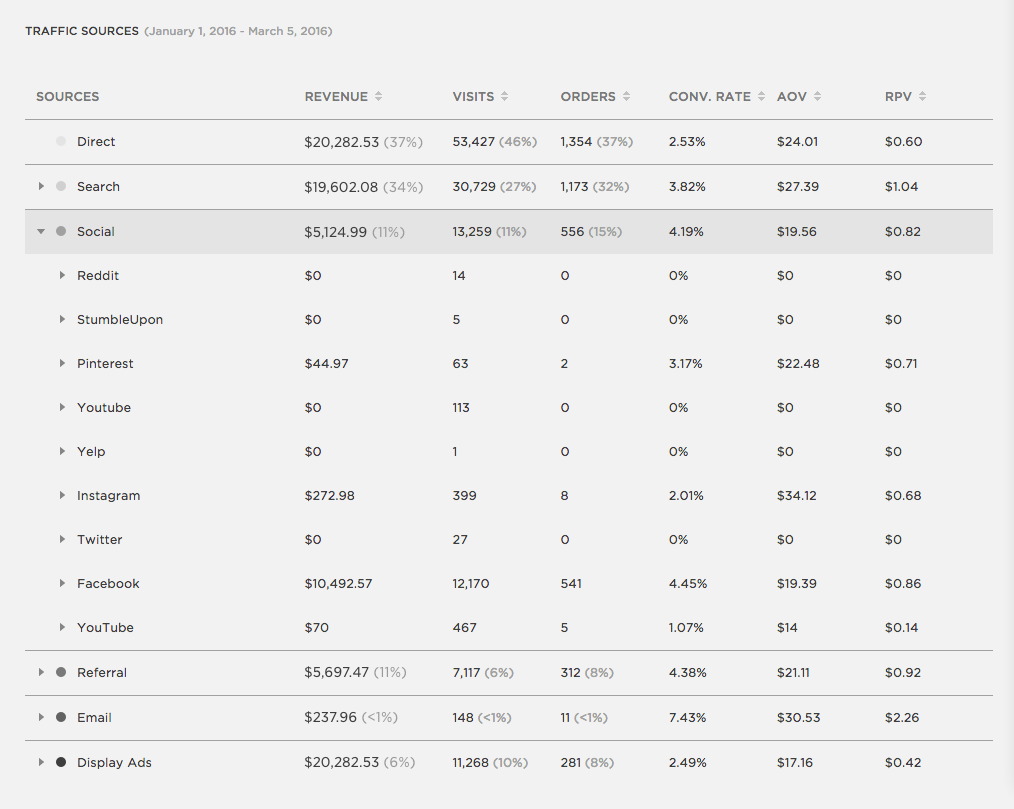Click the RPV sort arrows icon
This screenshot has height=809, width=1014.
point(922,97)
